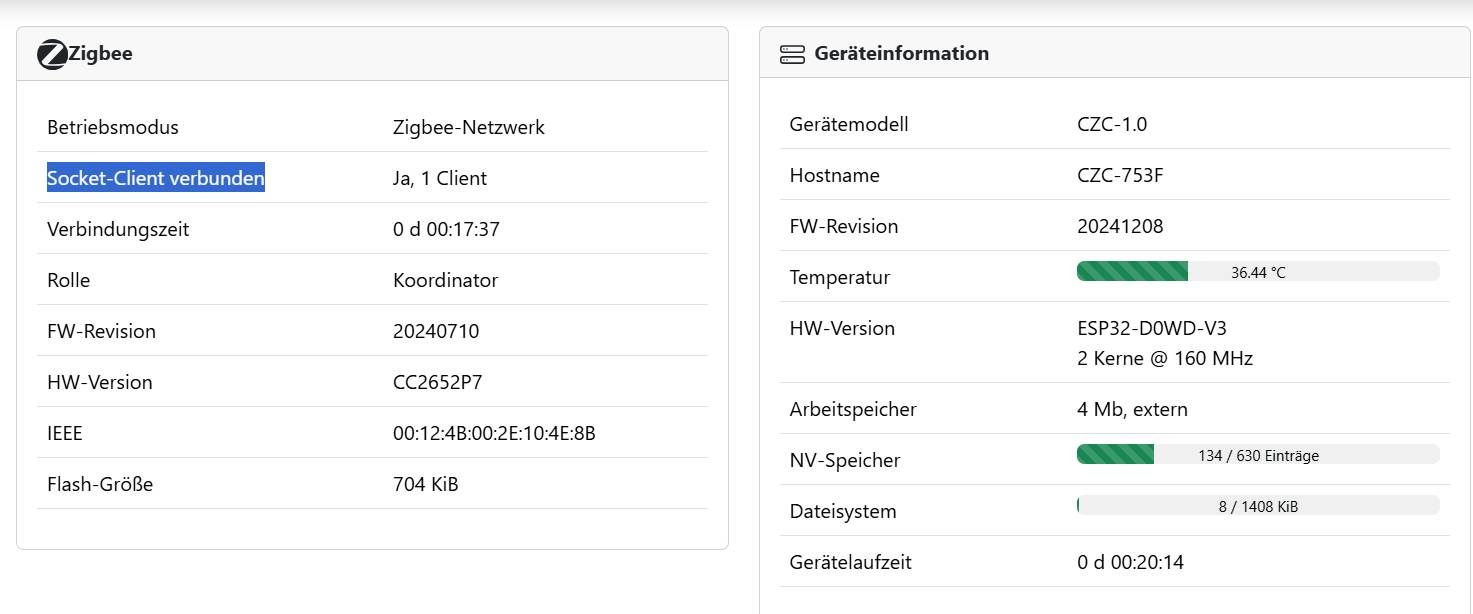Select the IEEE address value

pyautogui.click(x=494, y=433)
